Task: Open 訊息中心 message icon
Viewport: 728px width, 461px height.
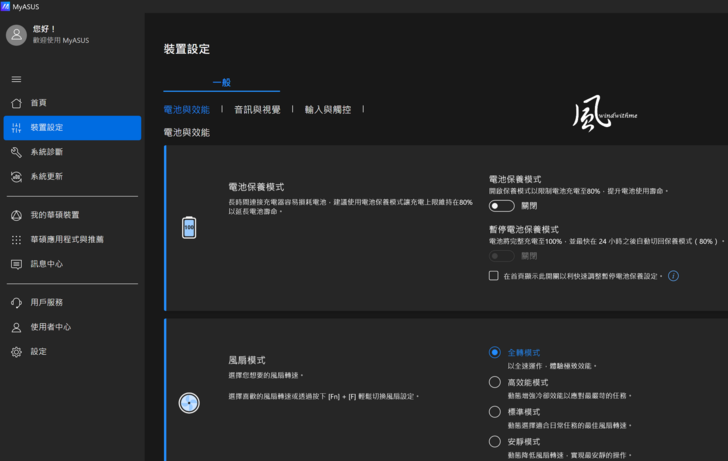Action: pyautogui.click(x=16, y=265)
